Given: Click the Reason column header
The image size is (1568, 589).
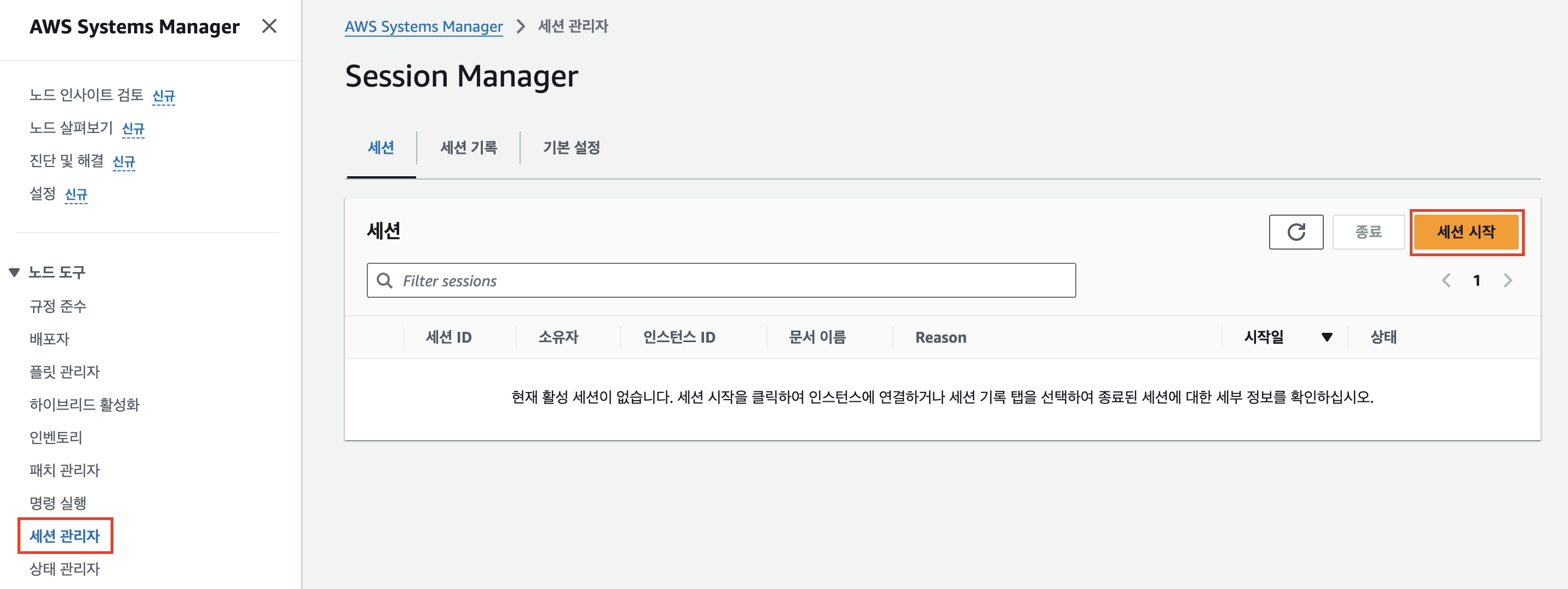Looking at the screenshot, I should (x=941, y=338).
